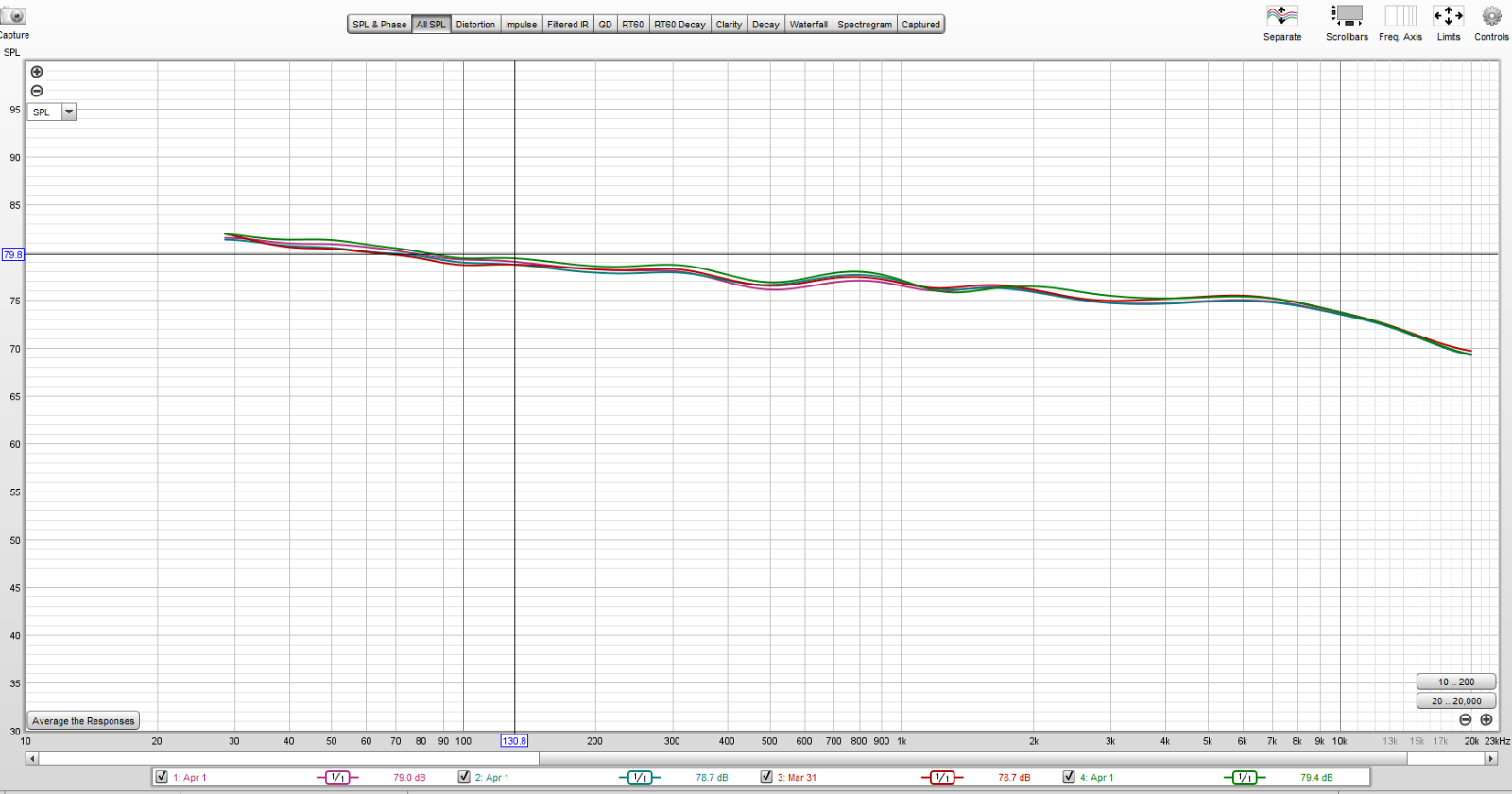The width and height of the screenshot is (1512, 794).
Task: Expand the SPL axis dropdown
Action: point(69,112)
